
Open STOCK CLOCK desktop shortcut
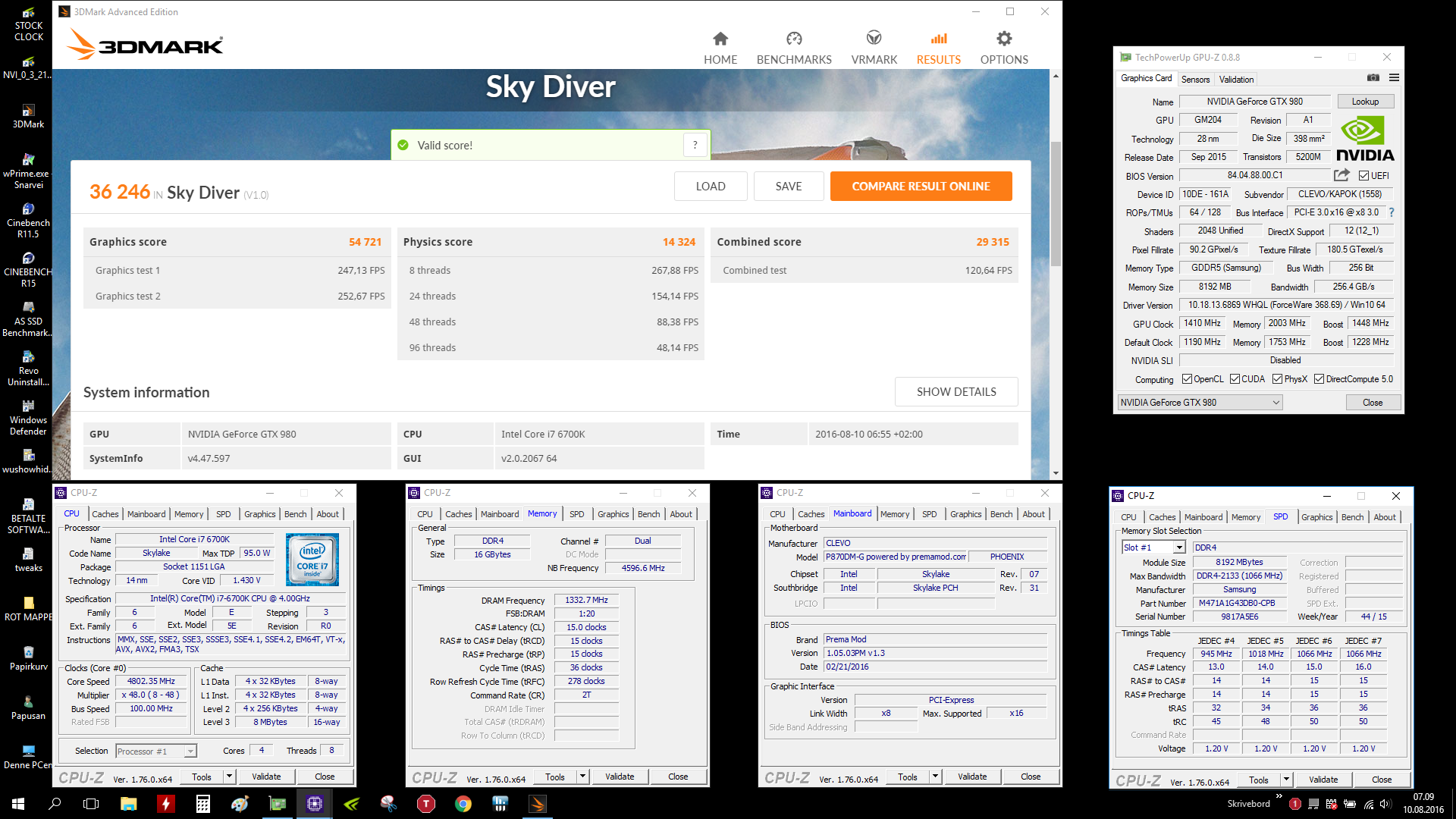coord(28,24)
